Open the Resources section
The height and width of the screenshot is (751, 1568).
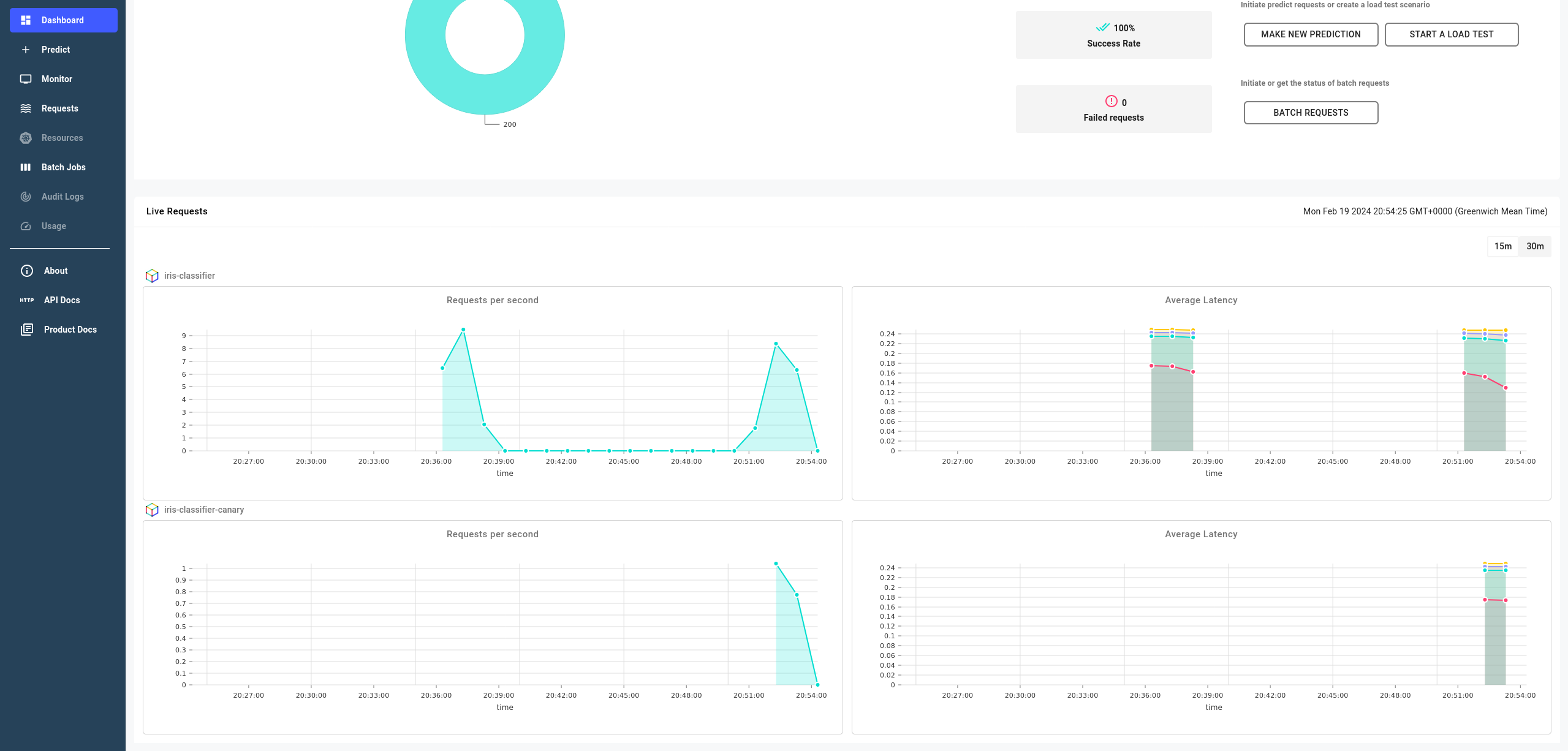coord(64,138)
